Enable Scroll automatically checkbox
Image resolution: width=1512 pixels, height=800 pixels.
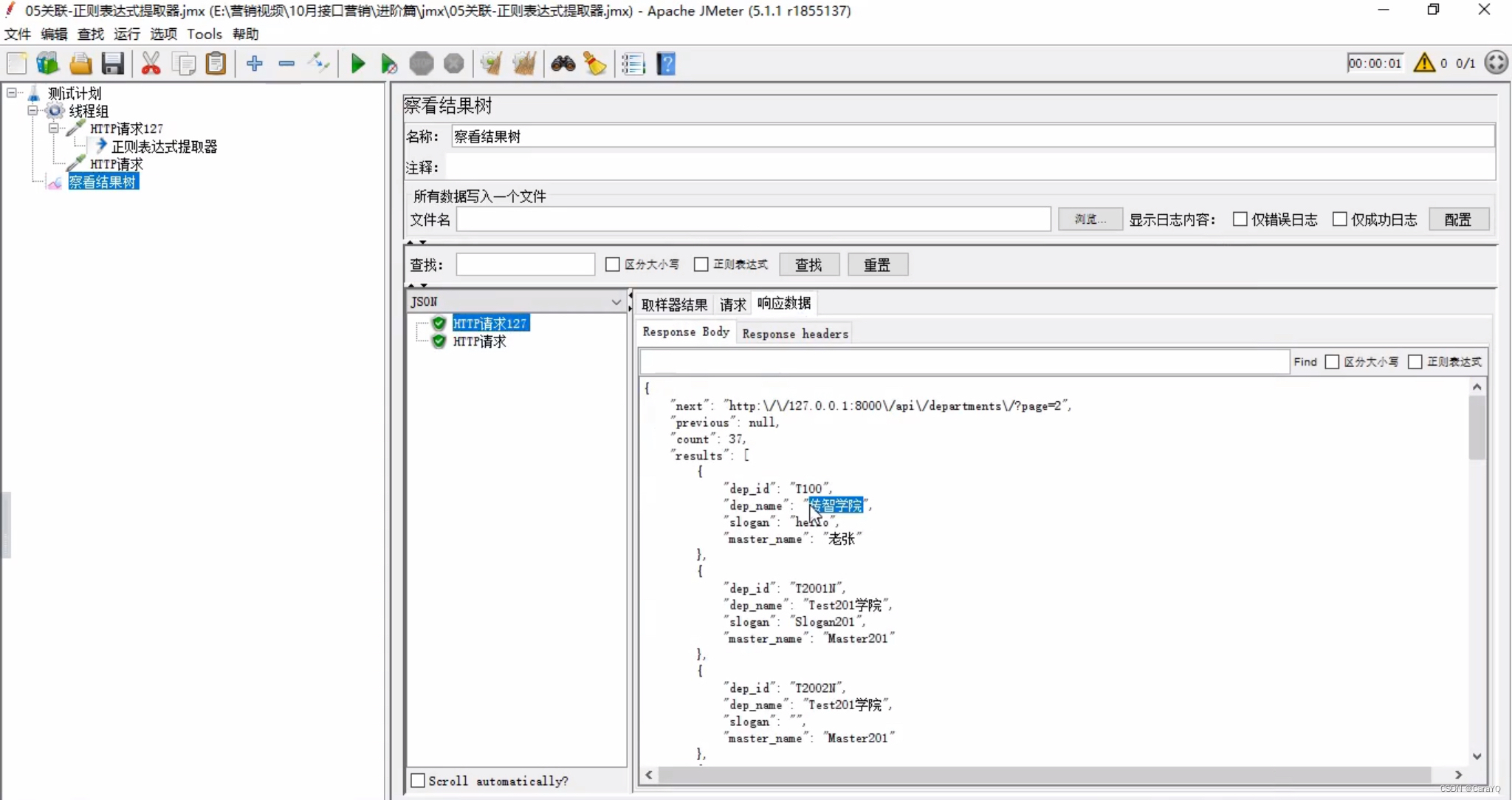pos(418,781)
